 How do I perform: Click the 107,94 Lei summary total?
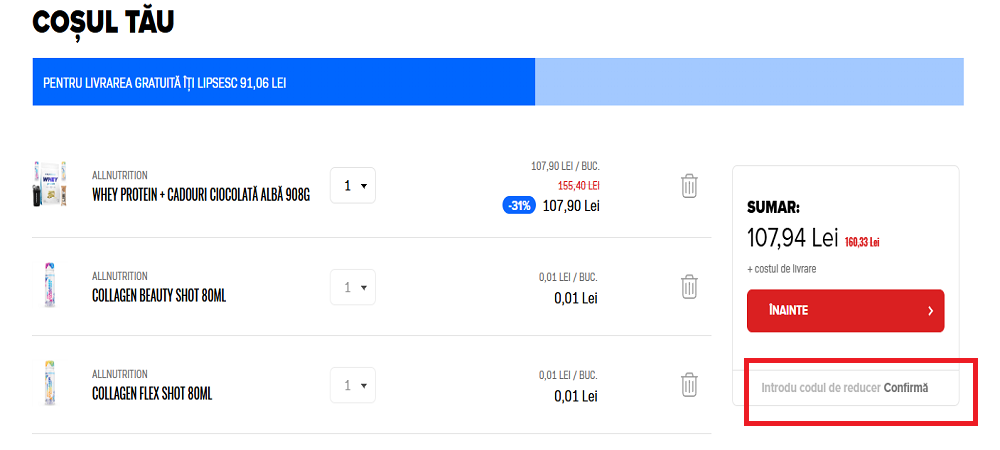tap(792, 238)
